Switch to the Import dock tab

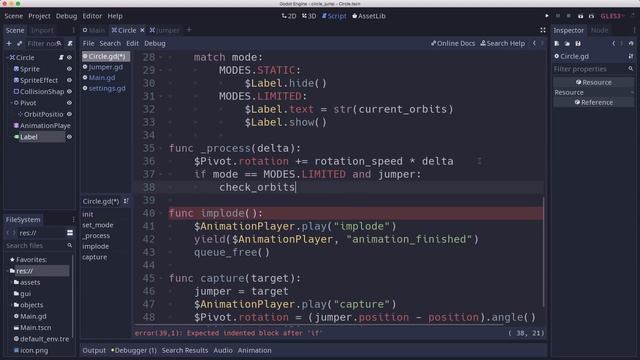(x=42, y=30)
